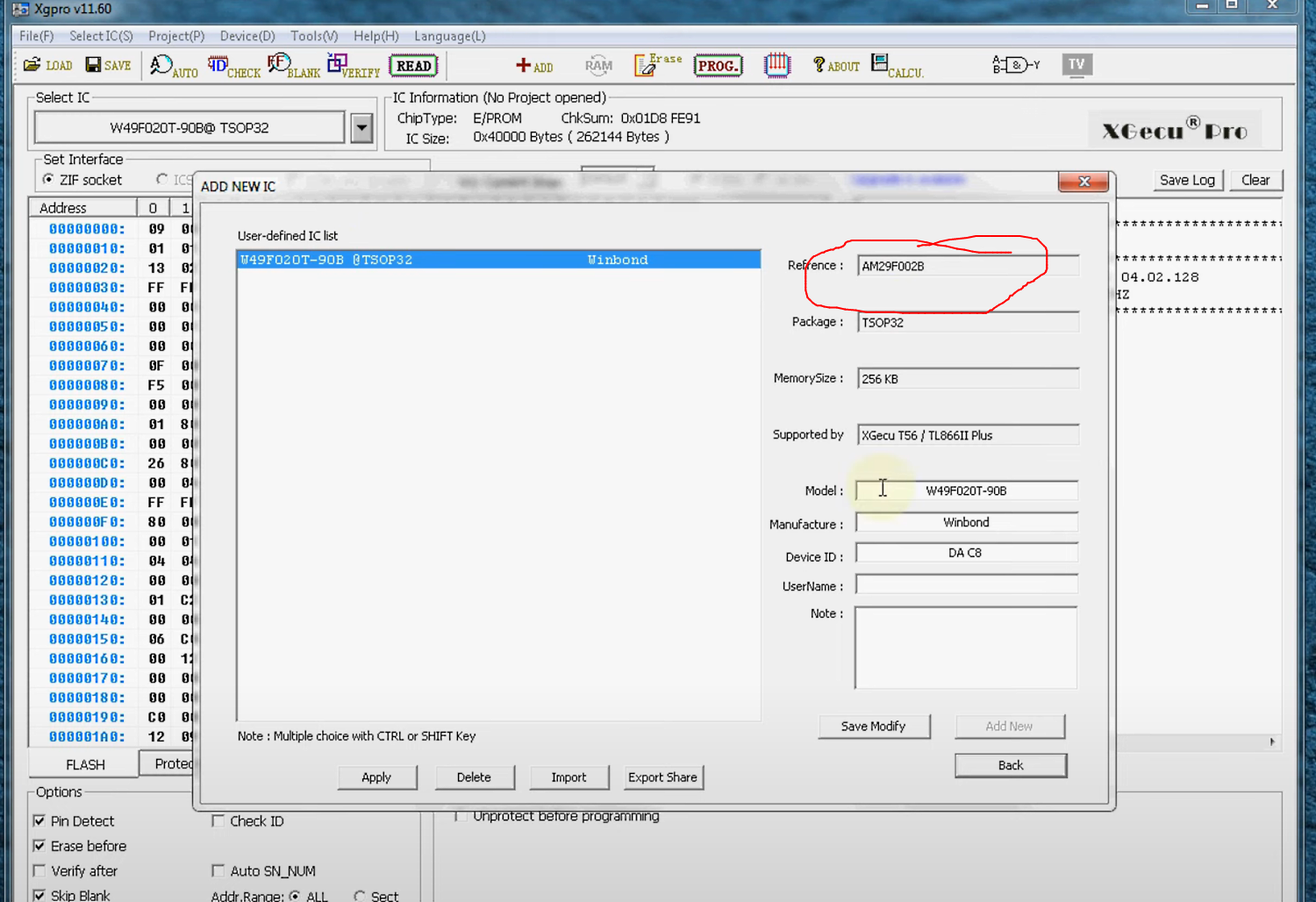Click the chip pin test icon
Viewport: 1316px width, 902px height.
[x=777, y=65]
